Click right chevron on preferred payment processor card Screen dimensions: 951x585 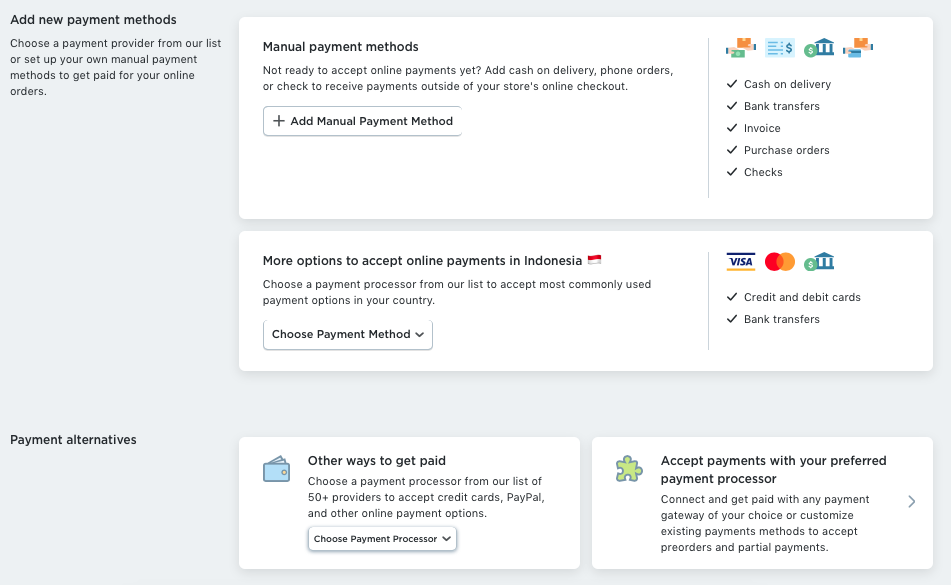tap(912, 502)
